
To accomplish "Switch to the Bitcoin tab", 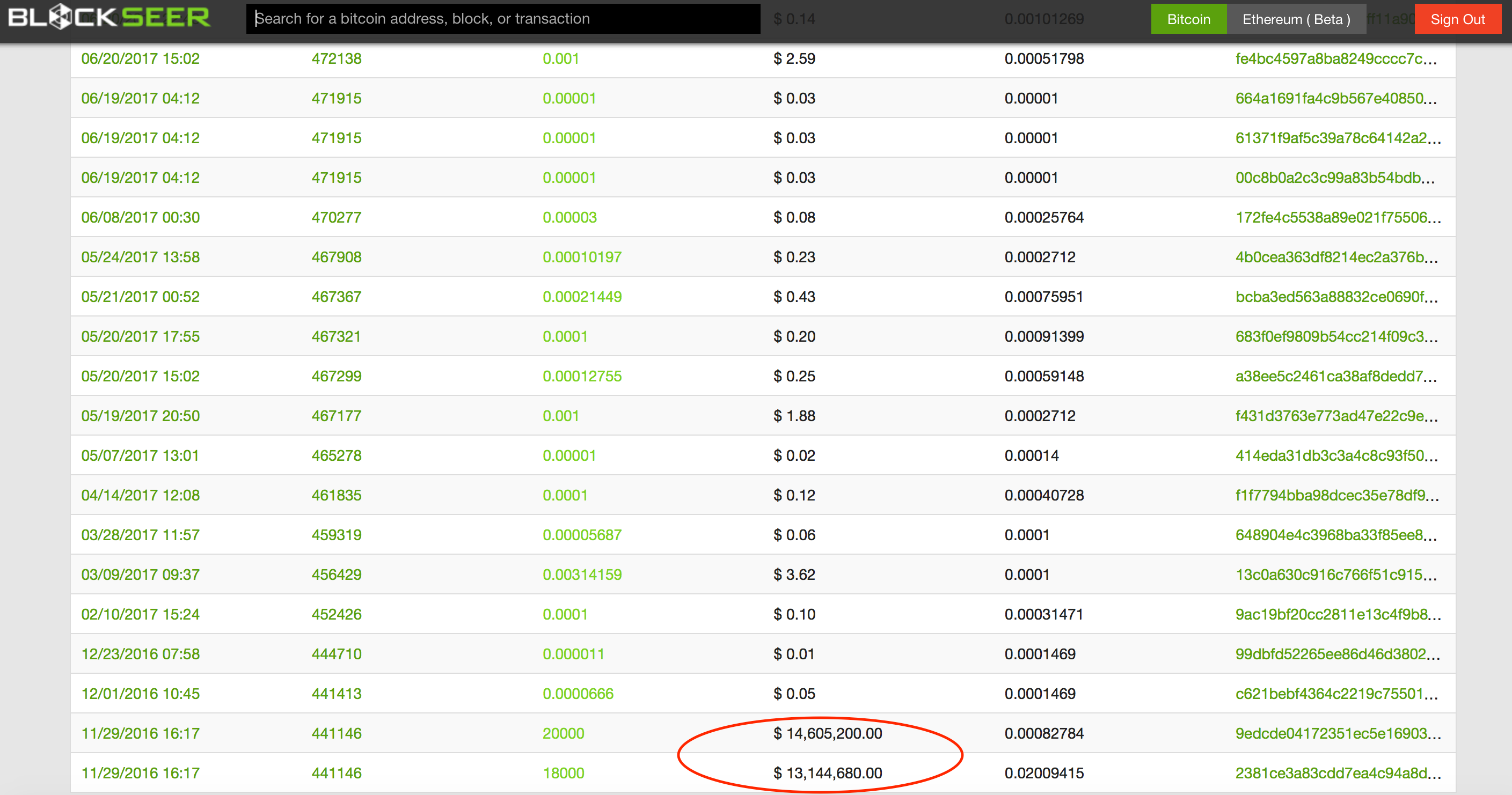I will (x=1188, y=19).
